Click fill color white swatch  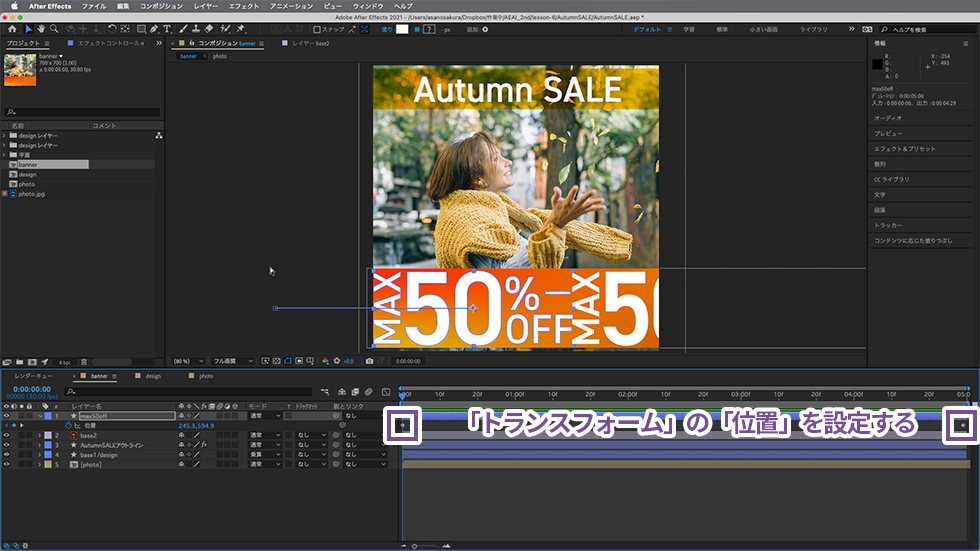402,29
